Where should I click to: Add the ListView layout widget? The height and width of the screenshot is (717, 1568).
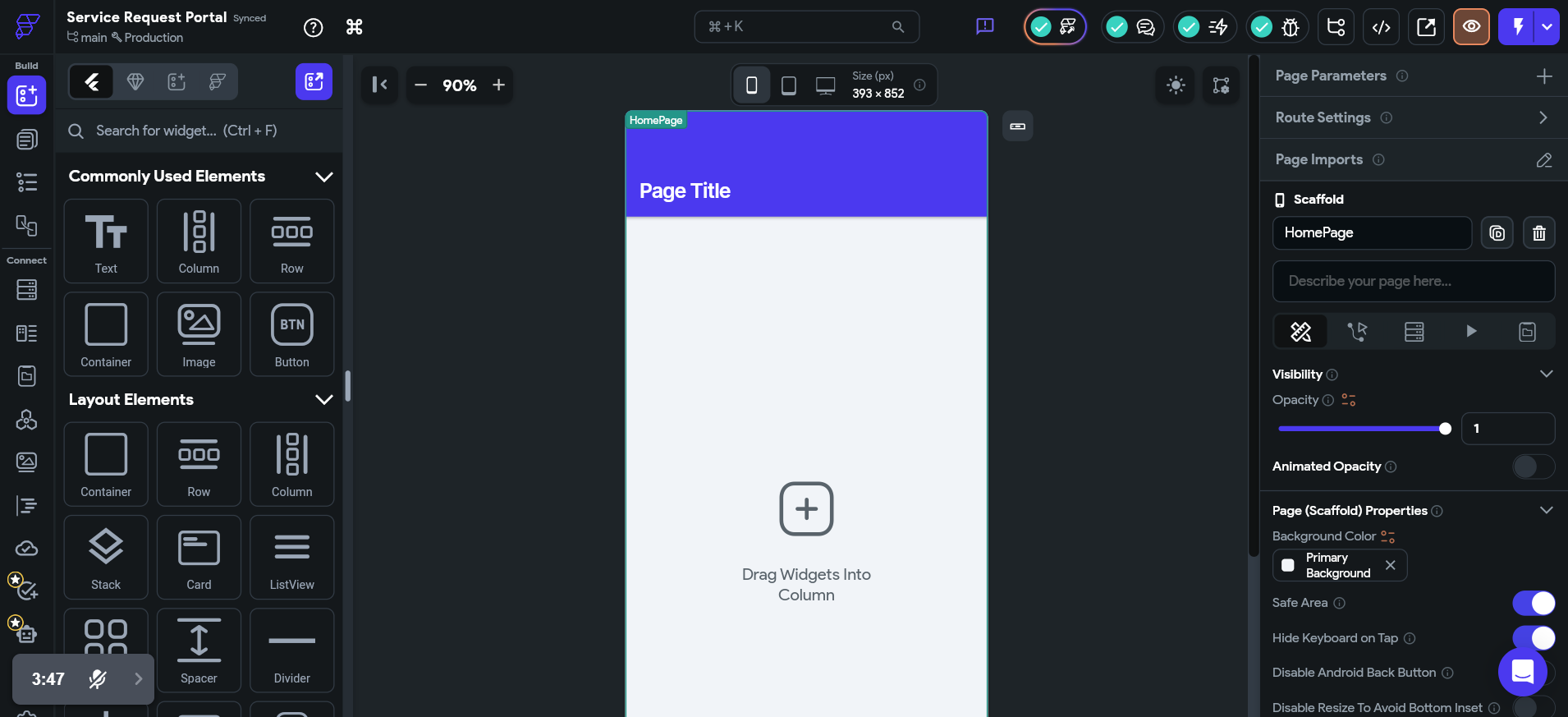[x=292, y=558]
